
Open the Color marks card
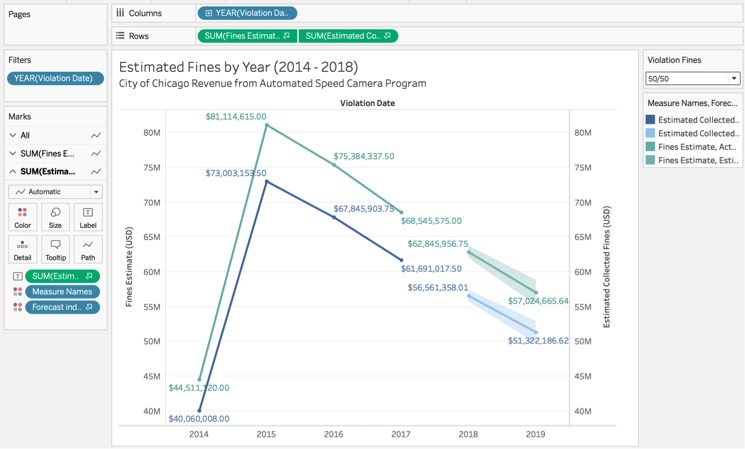[x=22, y=217]
